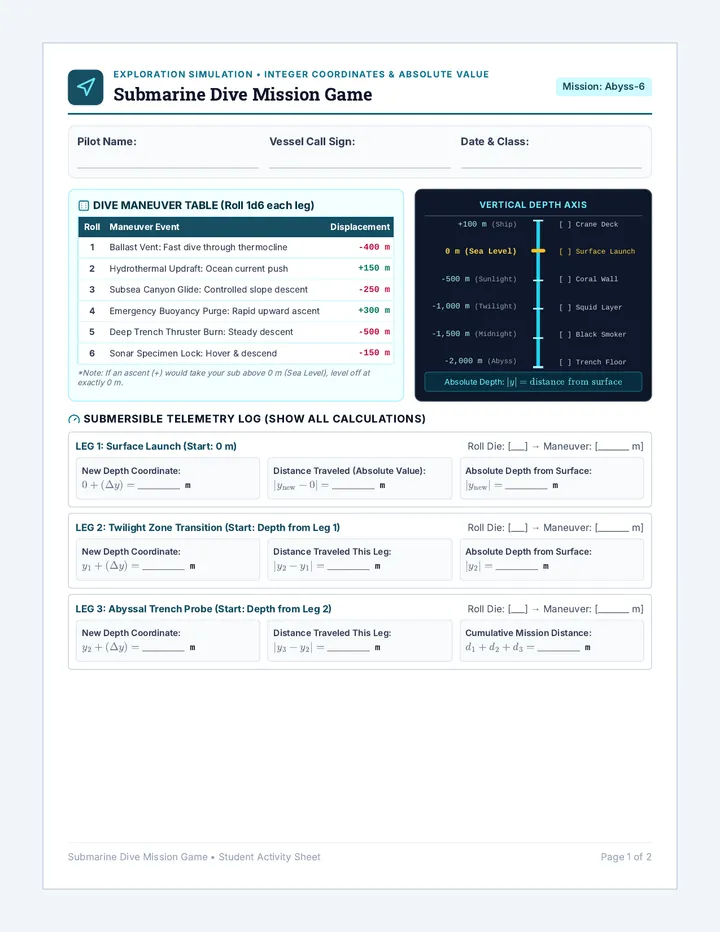
Task: Click the Page 1 of 2 footer text
Action: [x=626, y=857]
